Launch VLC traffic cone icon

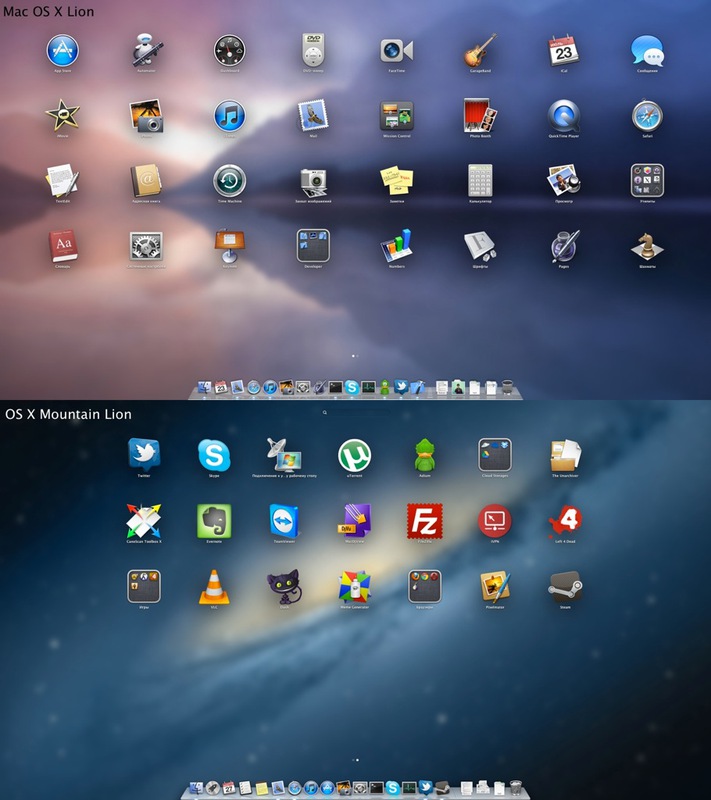(x=214, y=586)
